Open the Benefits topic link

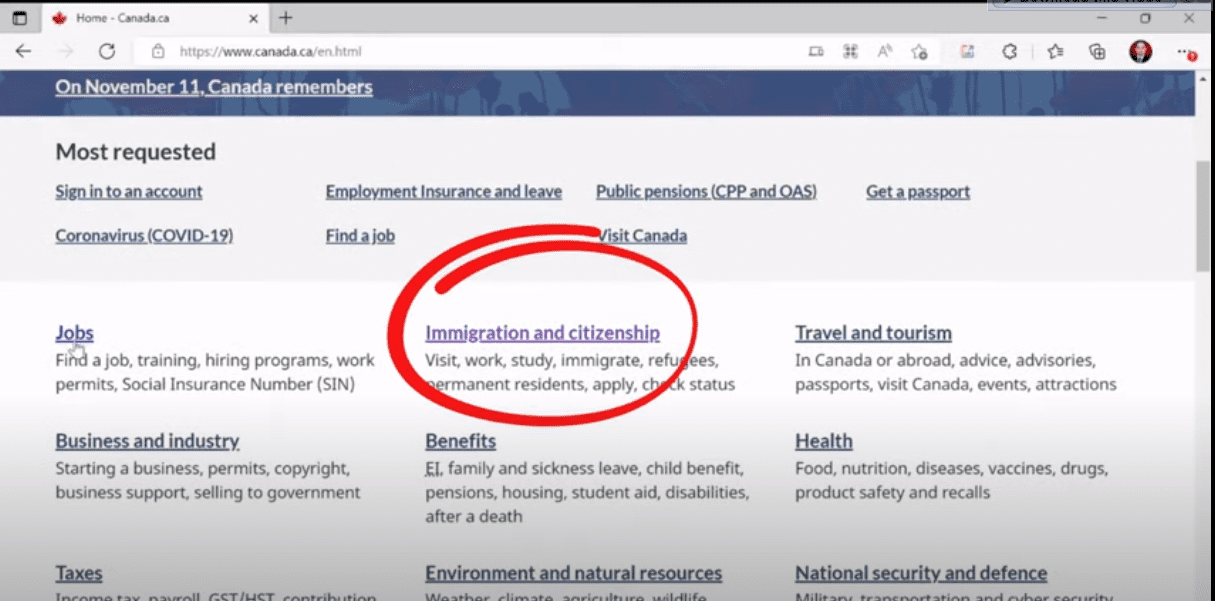pos(460,441)
